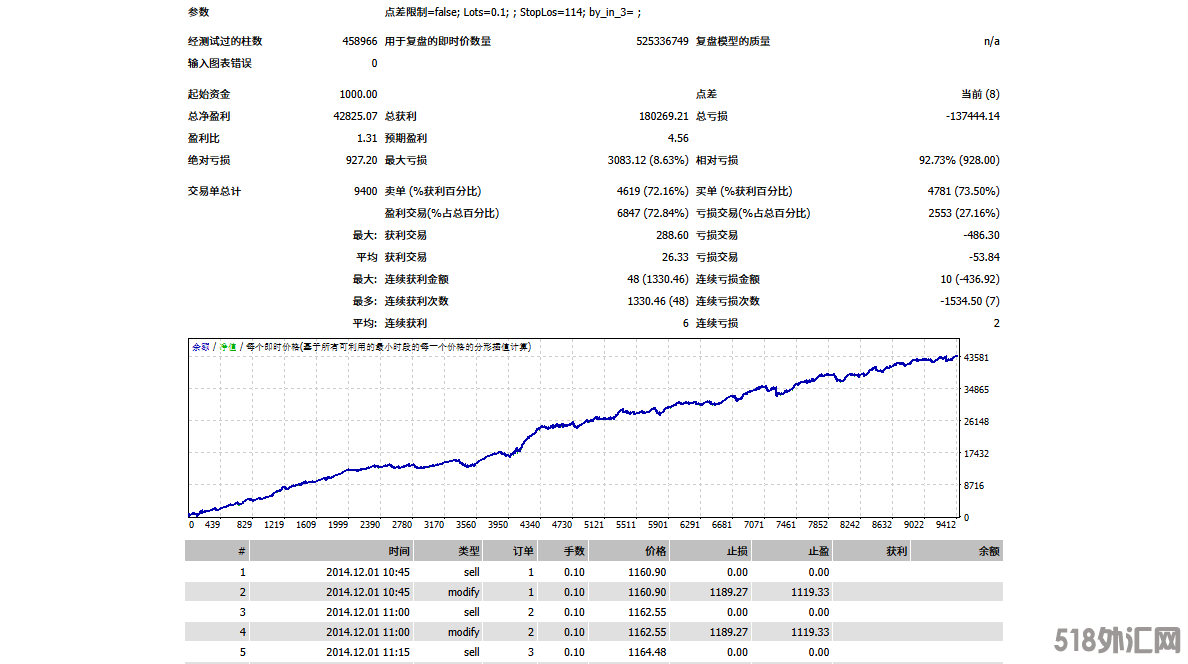Select the profit factor value 1.31
The height and width of the screenshot is (664, 1188).
(x=367, y=138)
